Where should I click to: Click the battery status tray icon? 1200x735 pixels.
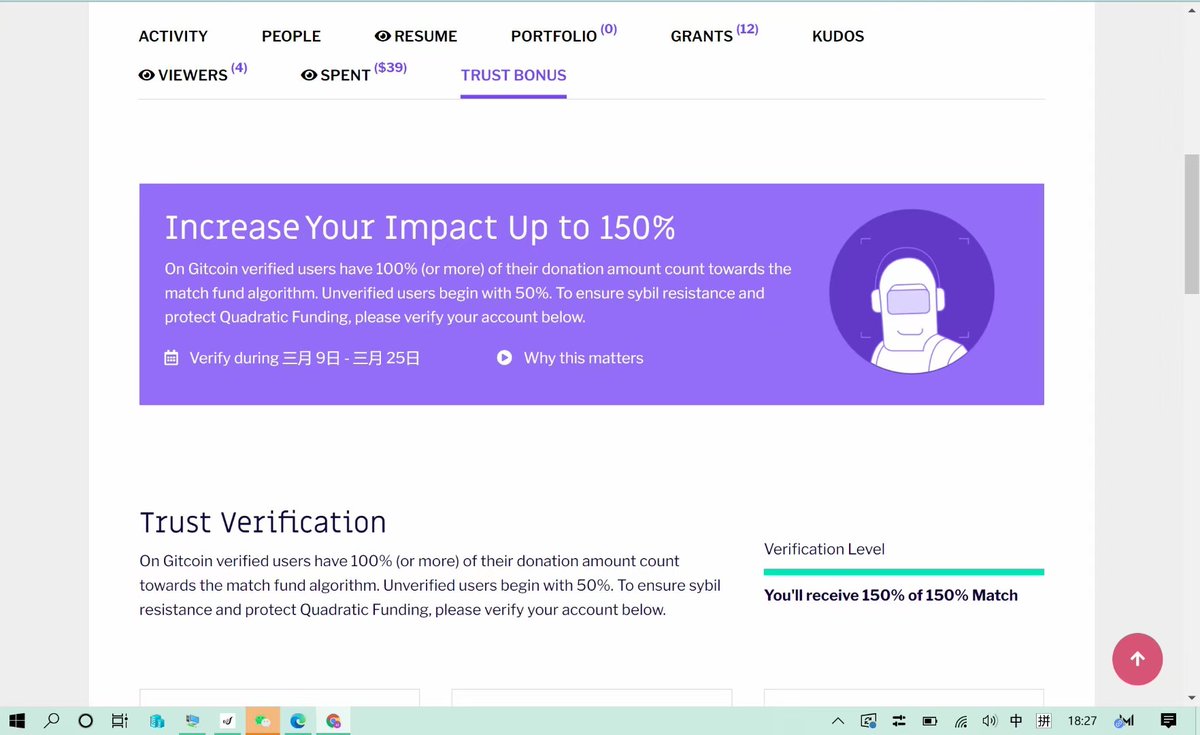click(x=930, y=720)
